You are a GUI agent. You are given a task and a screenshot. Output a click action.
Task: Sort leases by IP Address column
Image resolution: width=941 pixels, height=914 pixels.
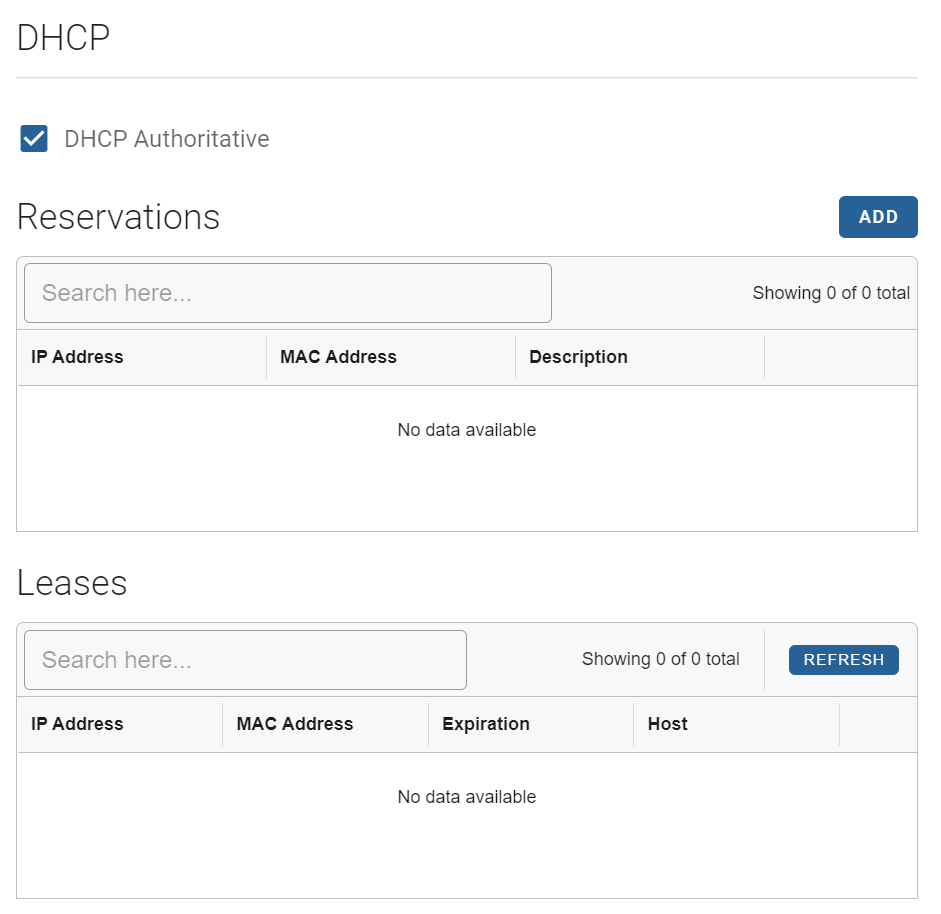click(77, 723)
